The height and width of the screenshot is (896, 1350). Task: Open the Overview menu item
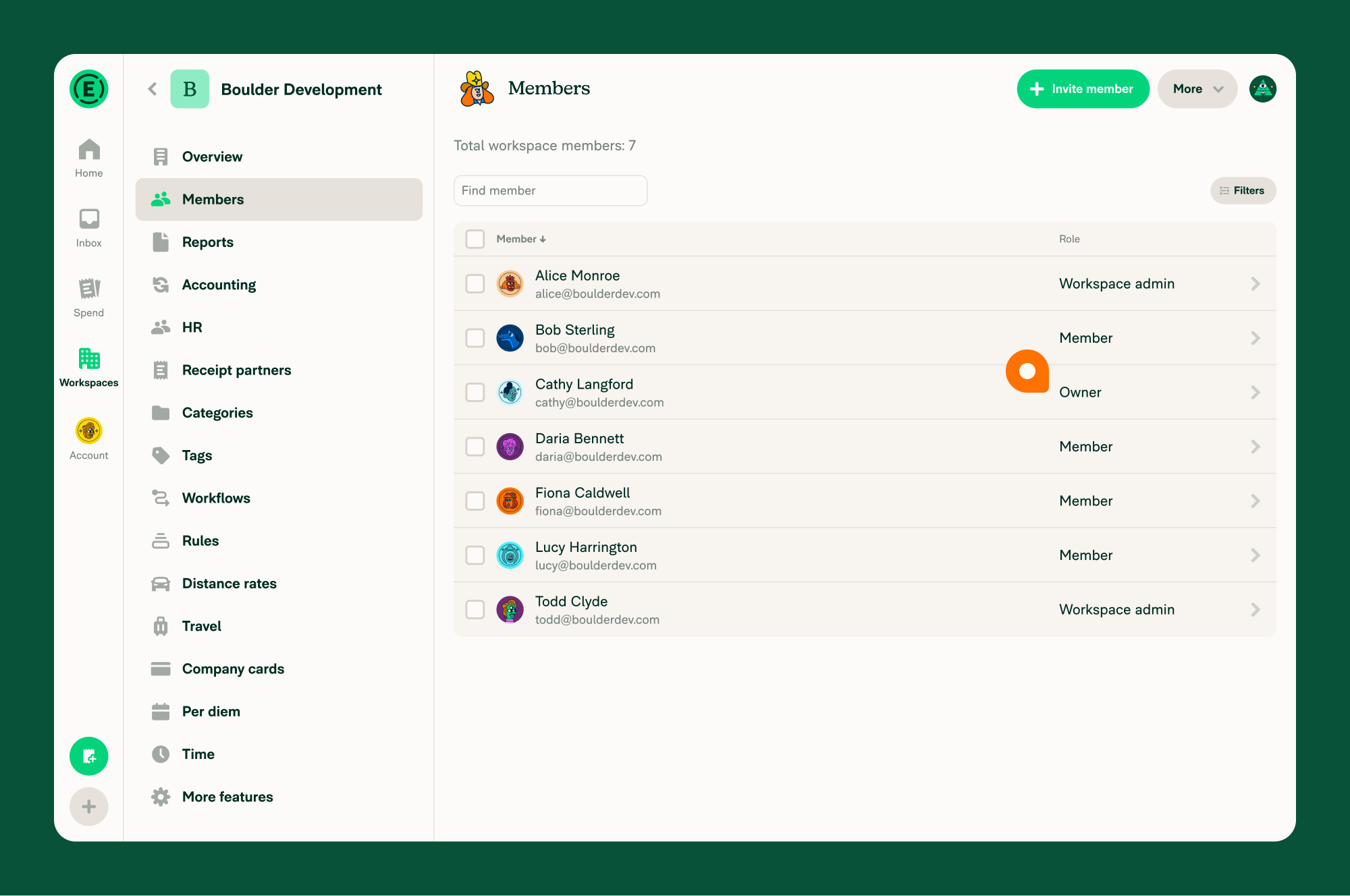coord(279,157)
